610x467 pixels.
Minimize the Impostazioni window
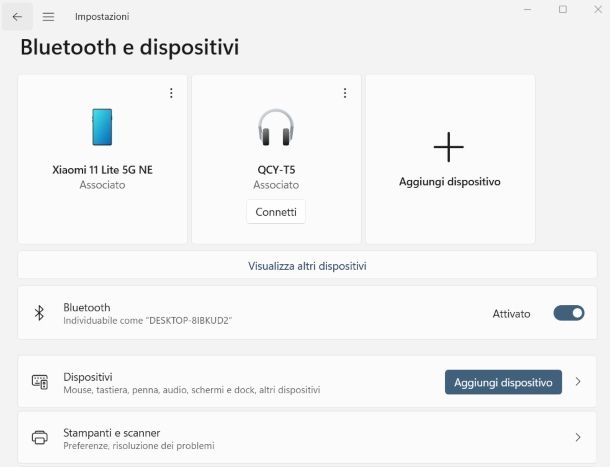(527, 9)
